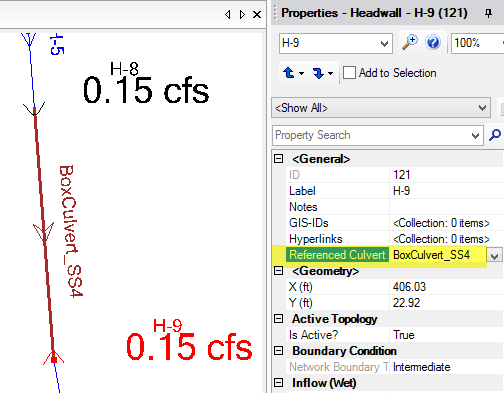Viewport: 504px width, 393px height.
Task: Close the drawing tab
Action: click(x=257, y=14)
